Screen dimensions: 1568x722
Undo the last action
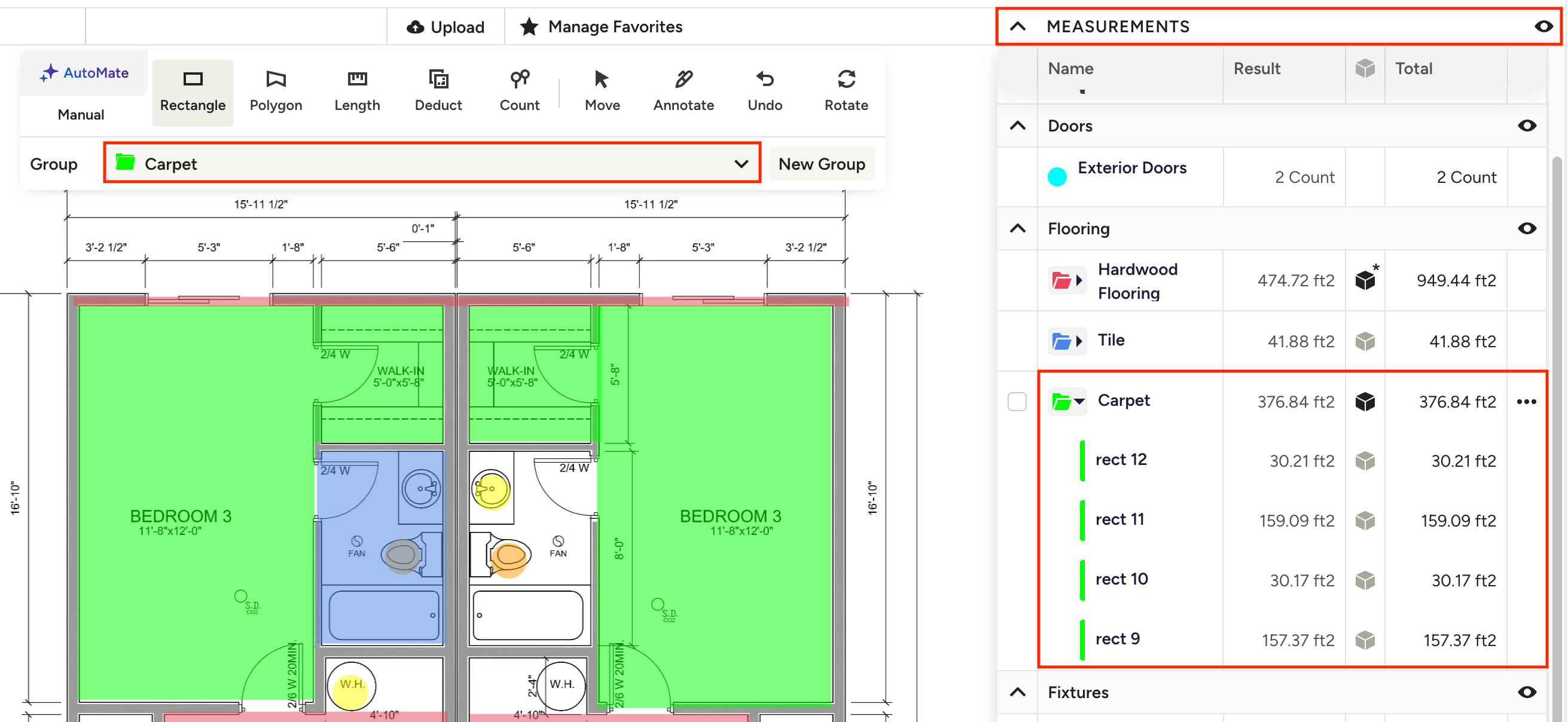[764, 92]
